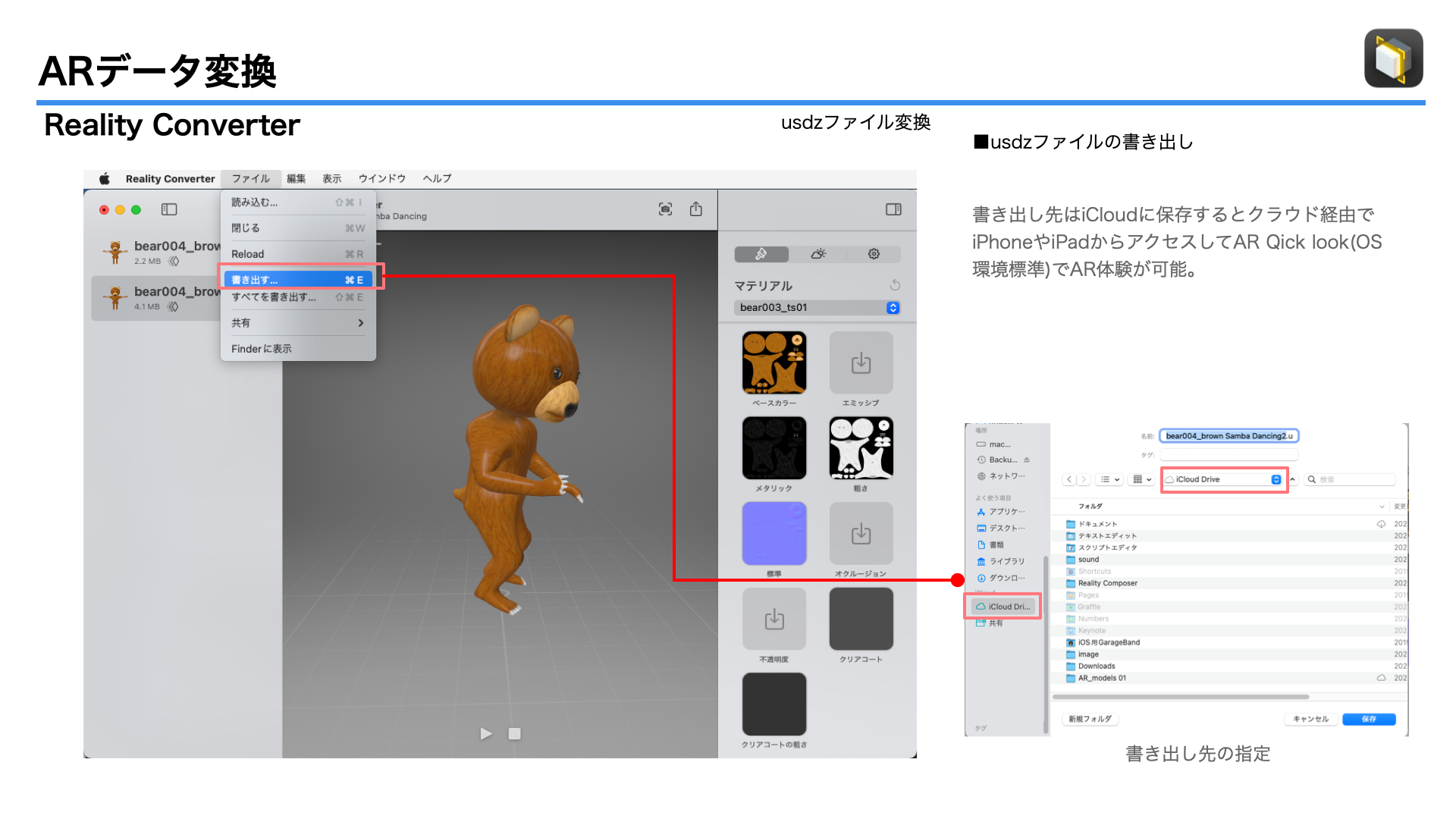This screenshot has width=1456, height=819.
Task: Choose すべてを書き出す... menu item
Action: click(298, 297)
